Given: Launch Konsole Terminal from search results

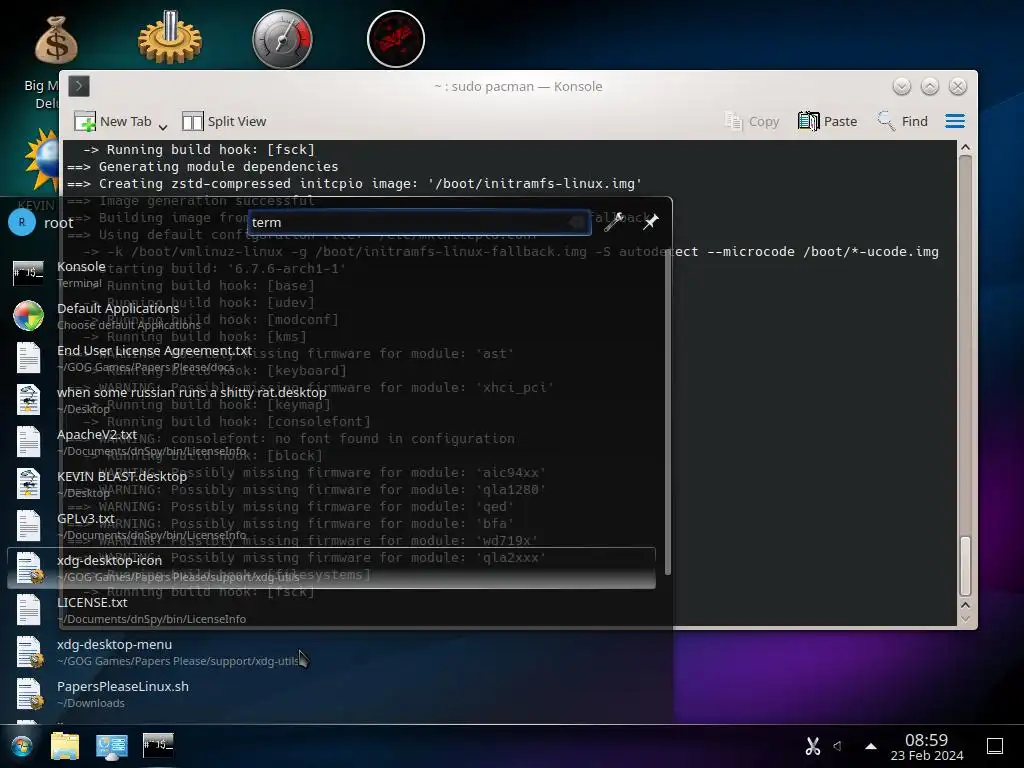Looking at the screenshot, I should coord(331,274).
